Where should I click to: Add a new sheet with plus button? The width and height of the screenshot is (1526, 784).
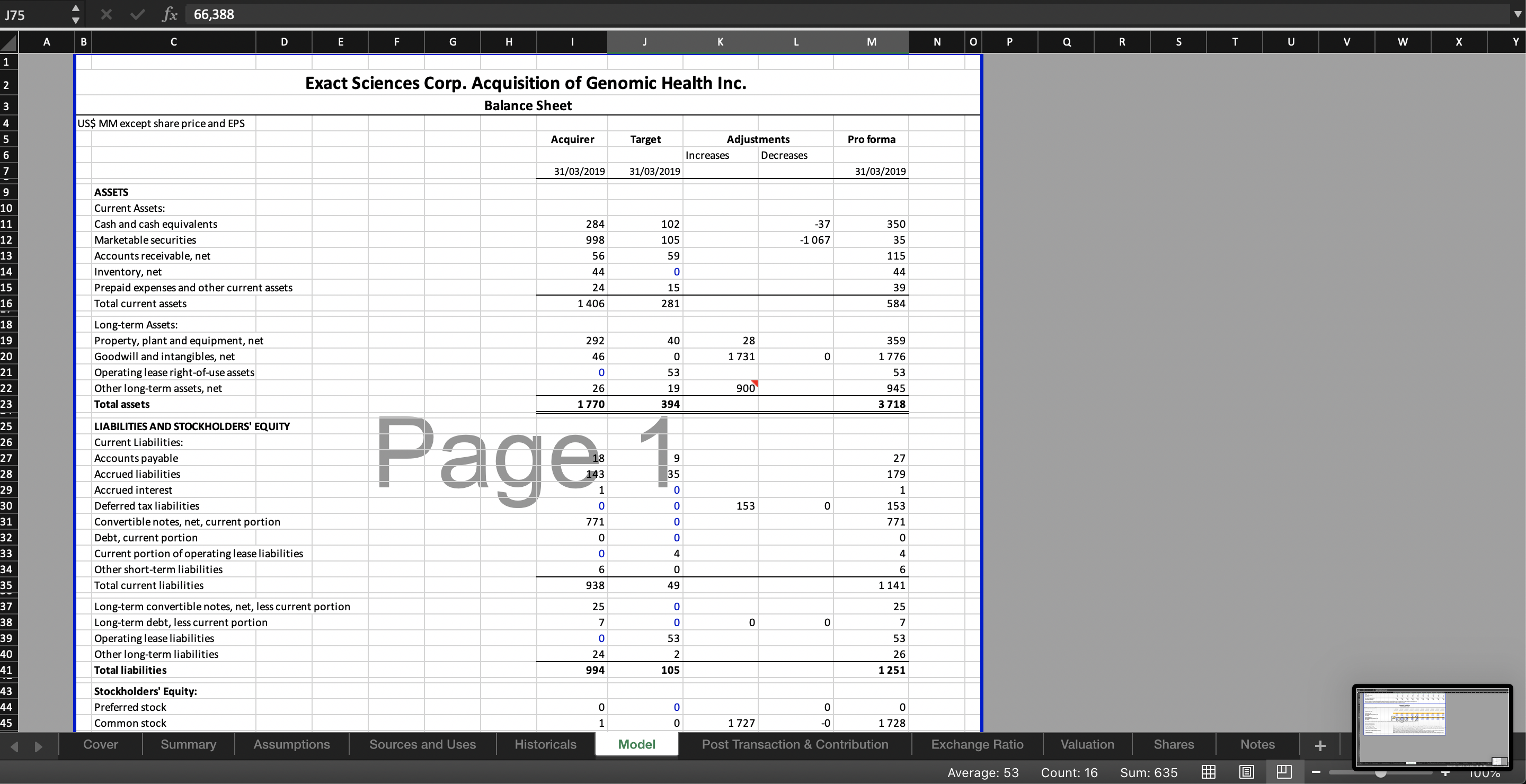[x=1320, y=745]
